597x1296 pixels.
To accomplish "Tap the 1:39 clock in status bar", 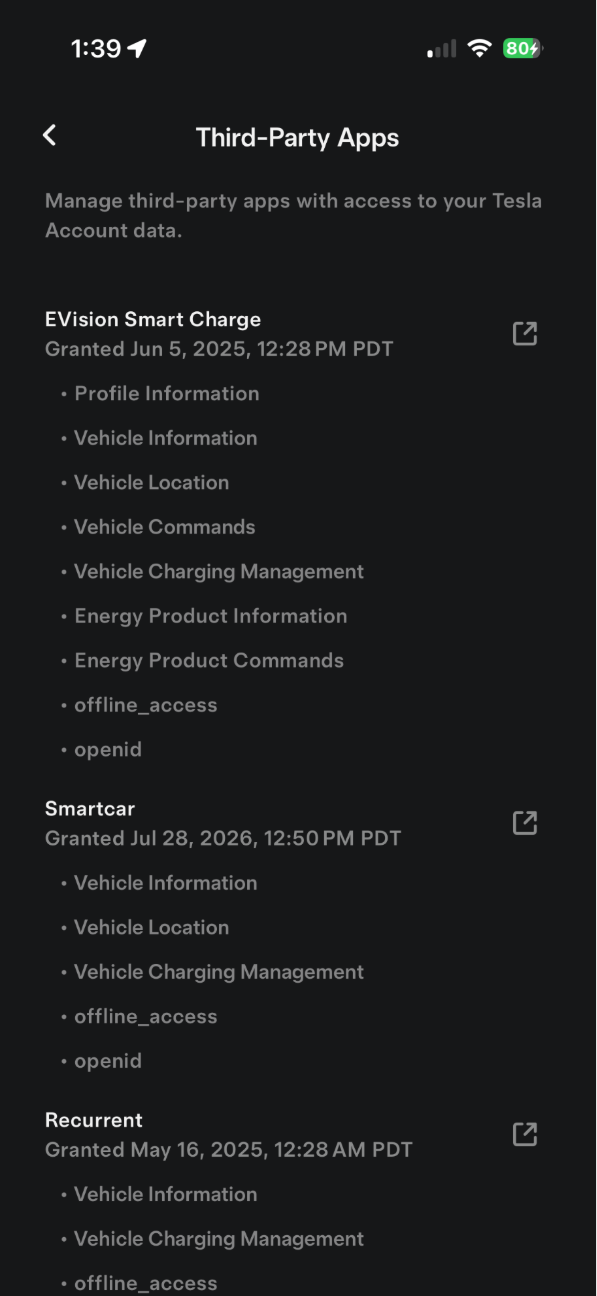I will (96, 48).
